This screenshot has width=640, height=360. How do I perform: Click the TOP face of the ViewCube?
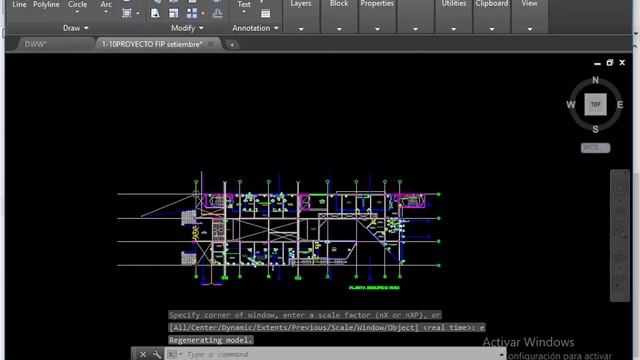pyautogui.click(x=596, y=104)
